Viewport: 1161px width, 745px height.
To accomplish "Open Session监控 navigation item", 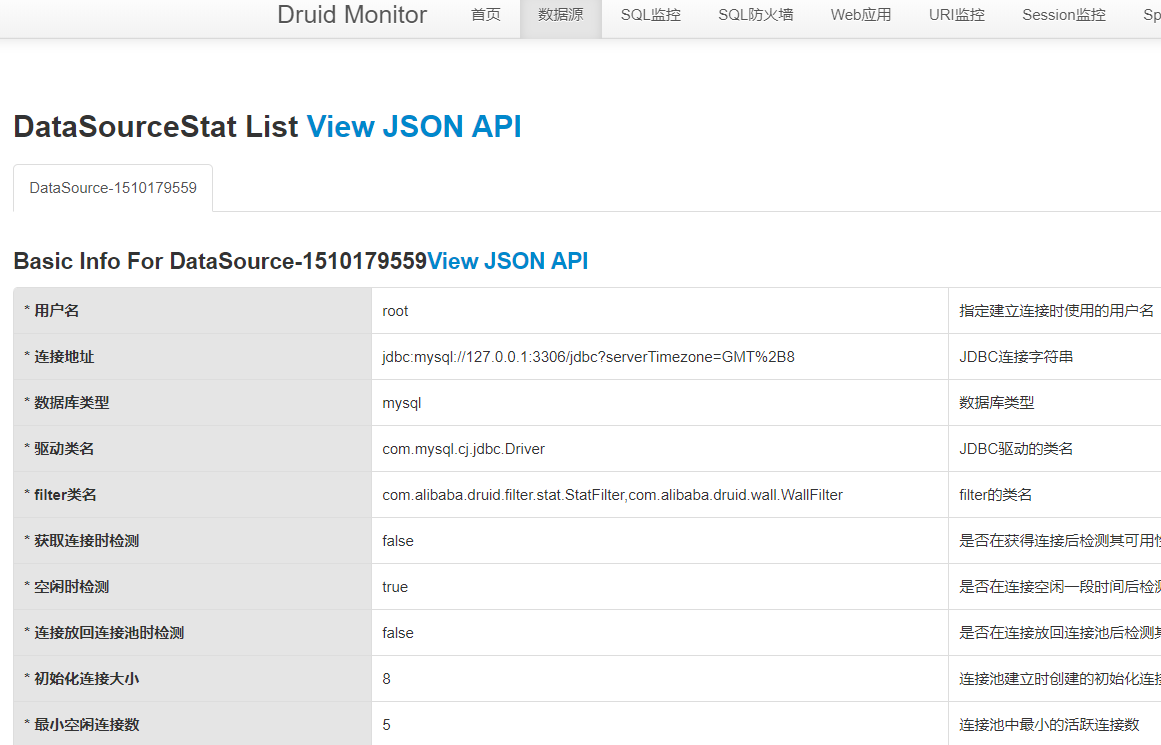I will point(1063,15).
